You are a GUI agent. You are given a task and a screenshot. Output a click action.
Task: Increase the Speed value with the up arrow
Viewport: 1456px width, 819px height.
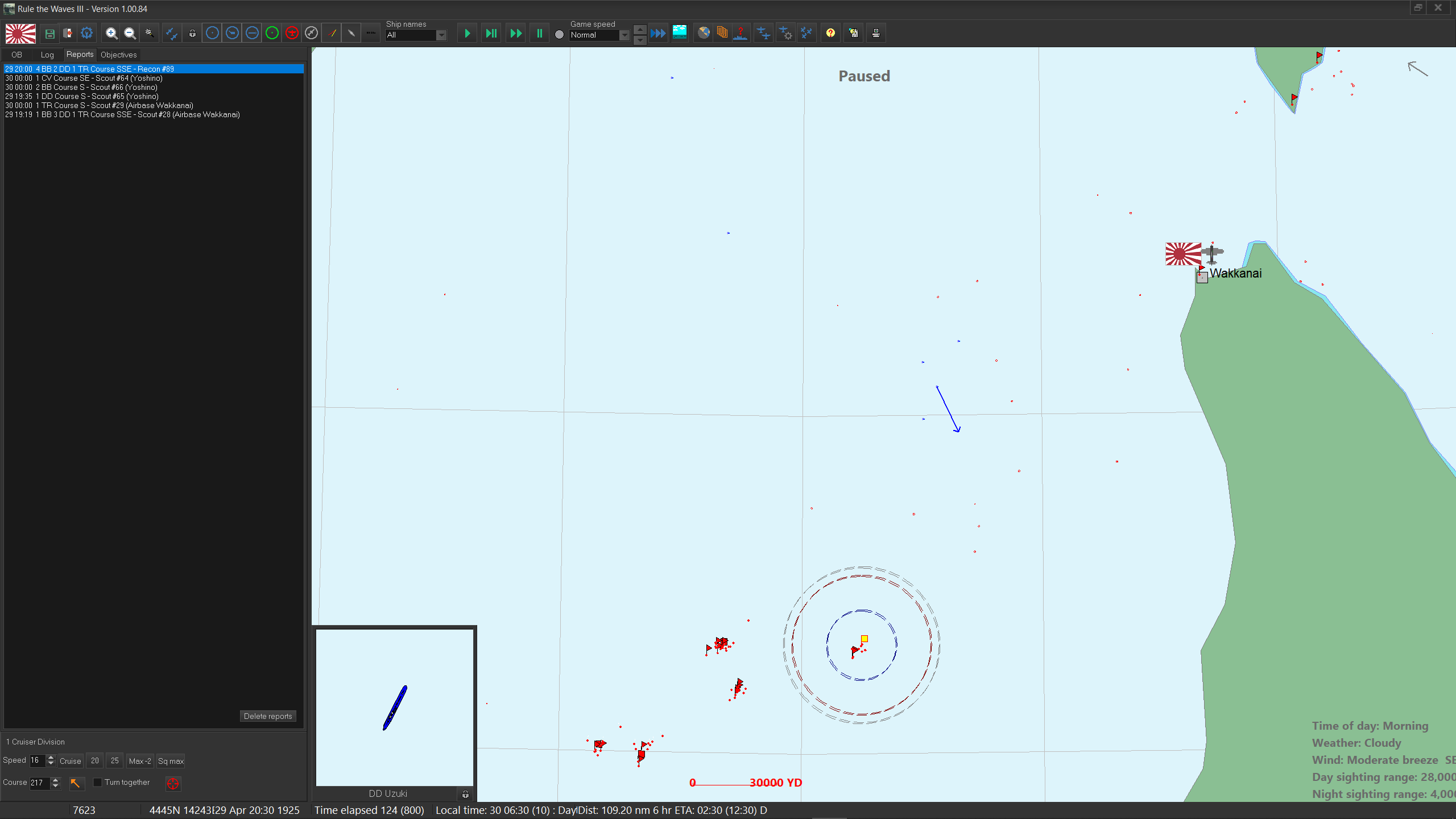51,758
